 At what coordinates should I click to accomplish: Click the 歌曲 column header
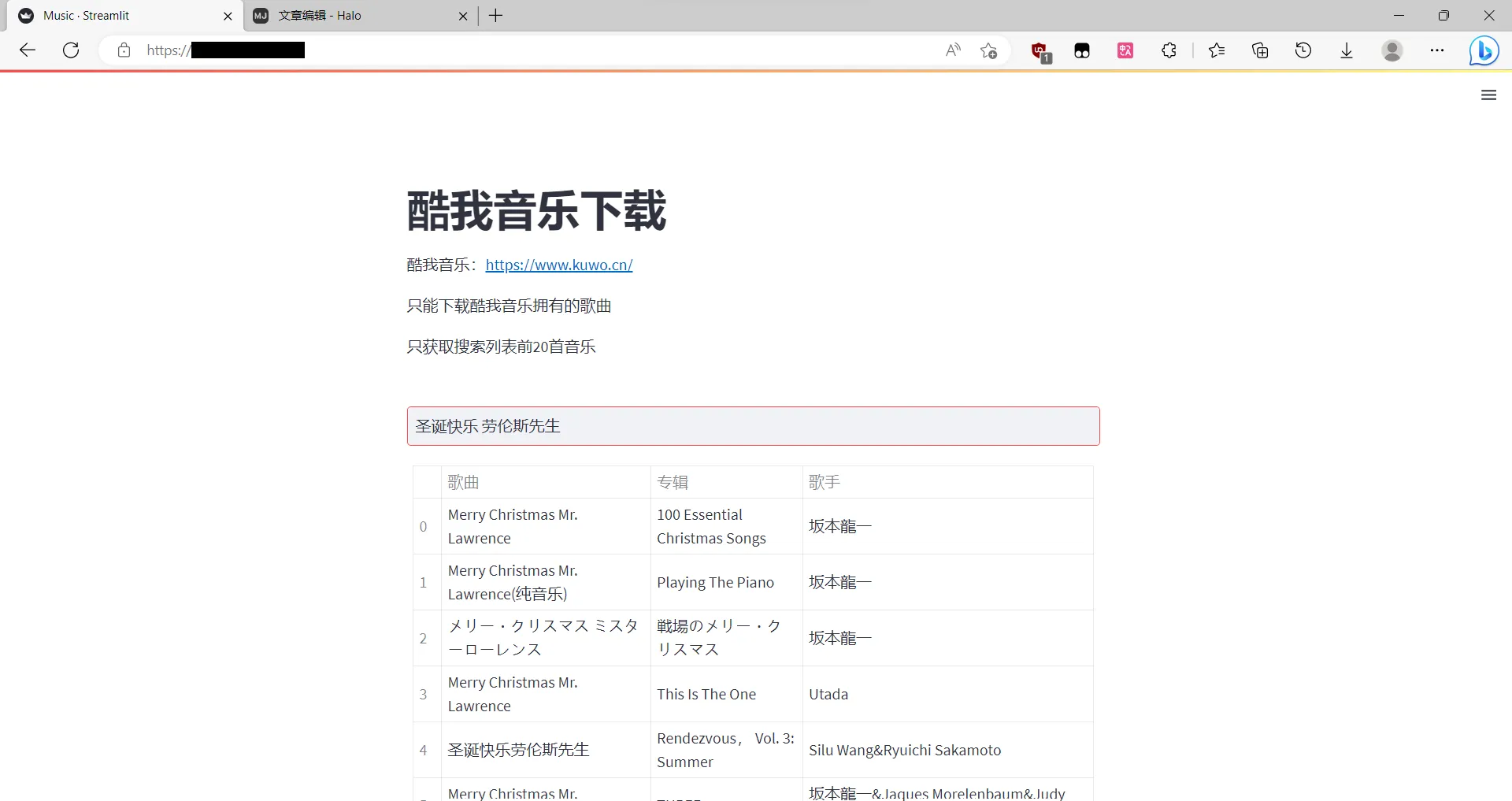tap(546, 482)
